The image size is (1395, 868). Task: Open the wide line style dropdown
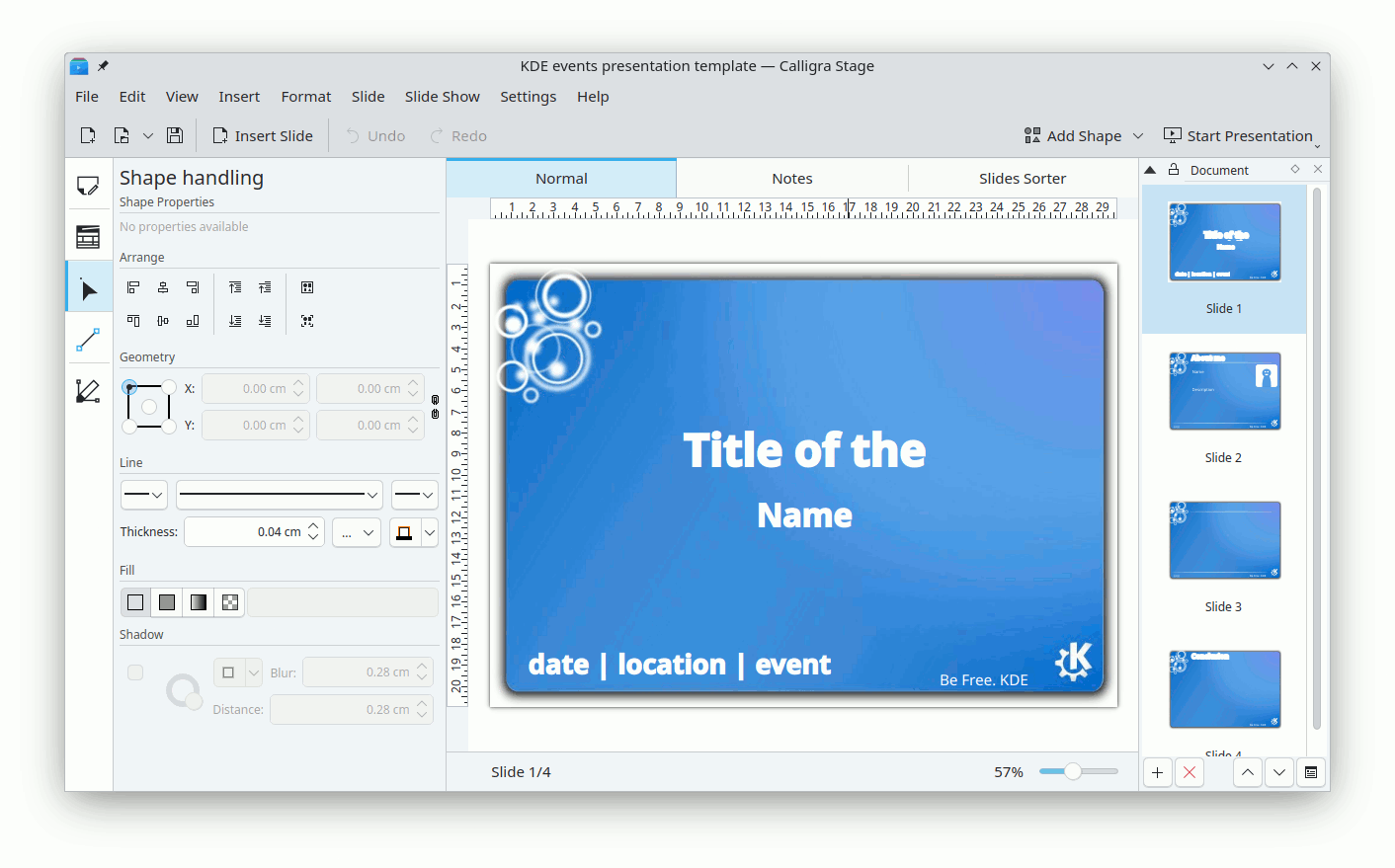(x=280, y=495)
